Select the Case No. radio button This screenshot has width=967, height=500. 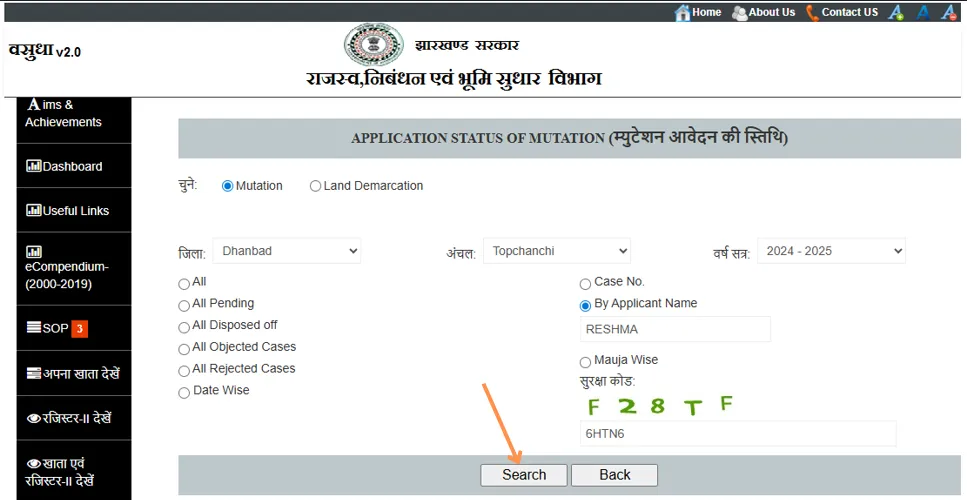coord(585,284)
